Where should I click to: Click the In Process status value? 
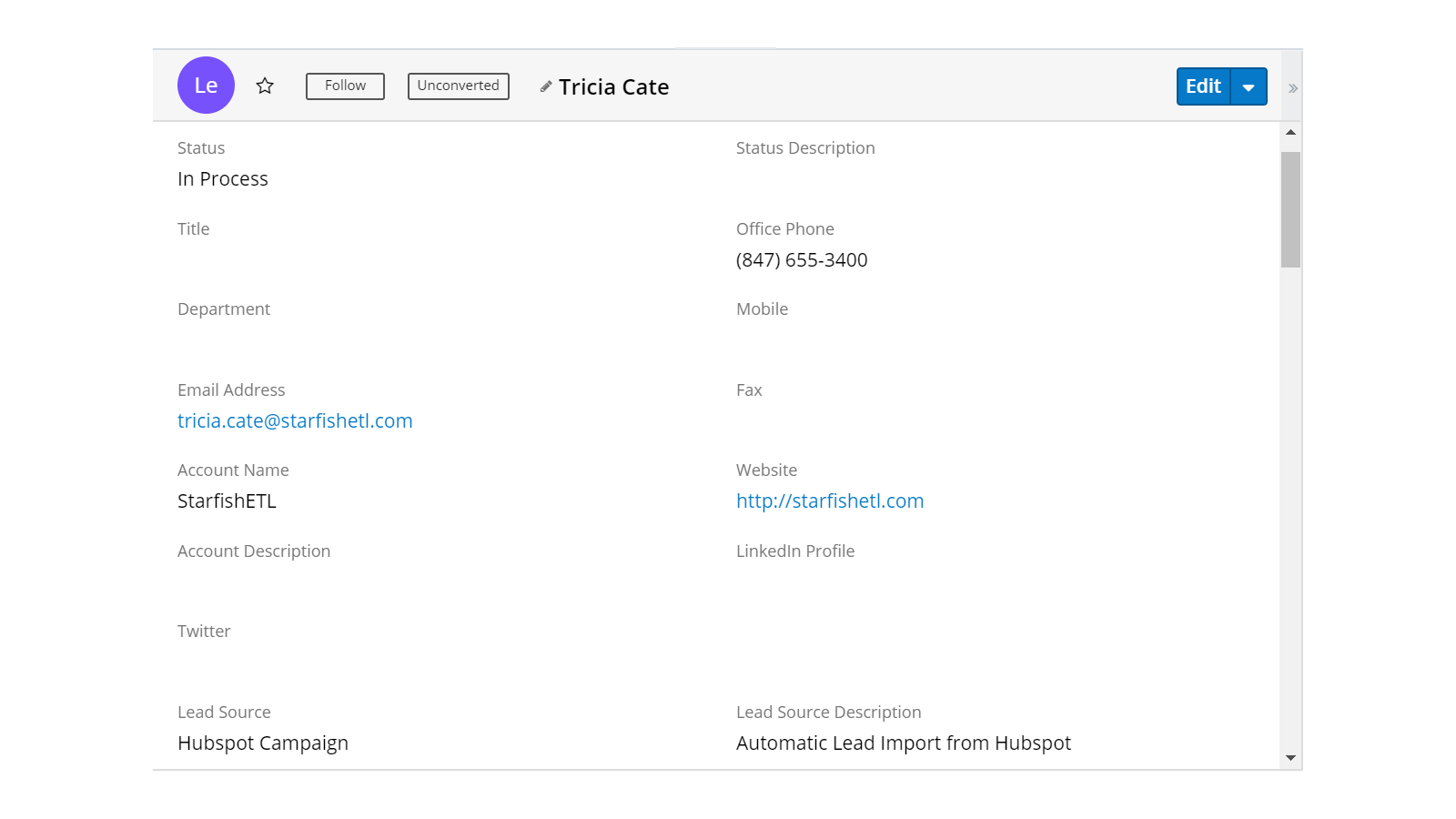[x=223, y=179]
